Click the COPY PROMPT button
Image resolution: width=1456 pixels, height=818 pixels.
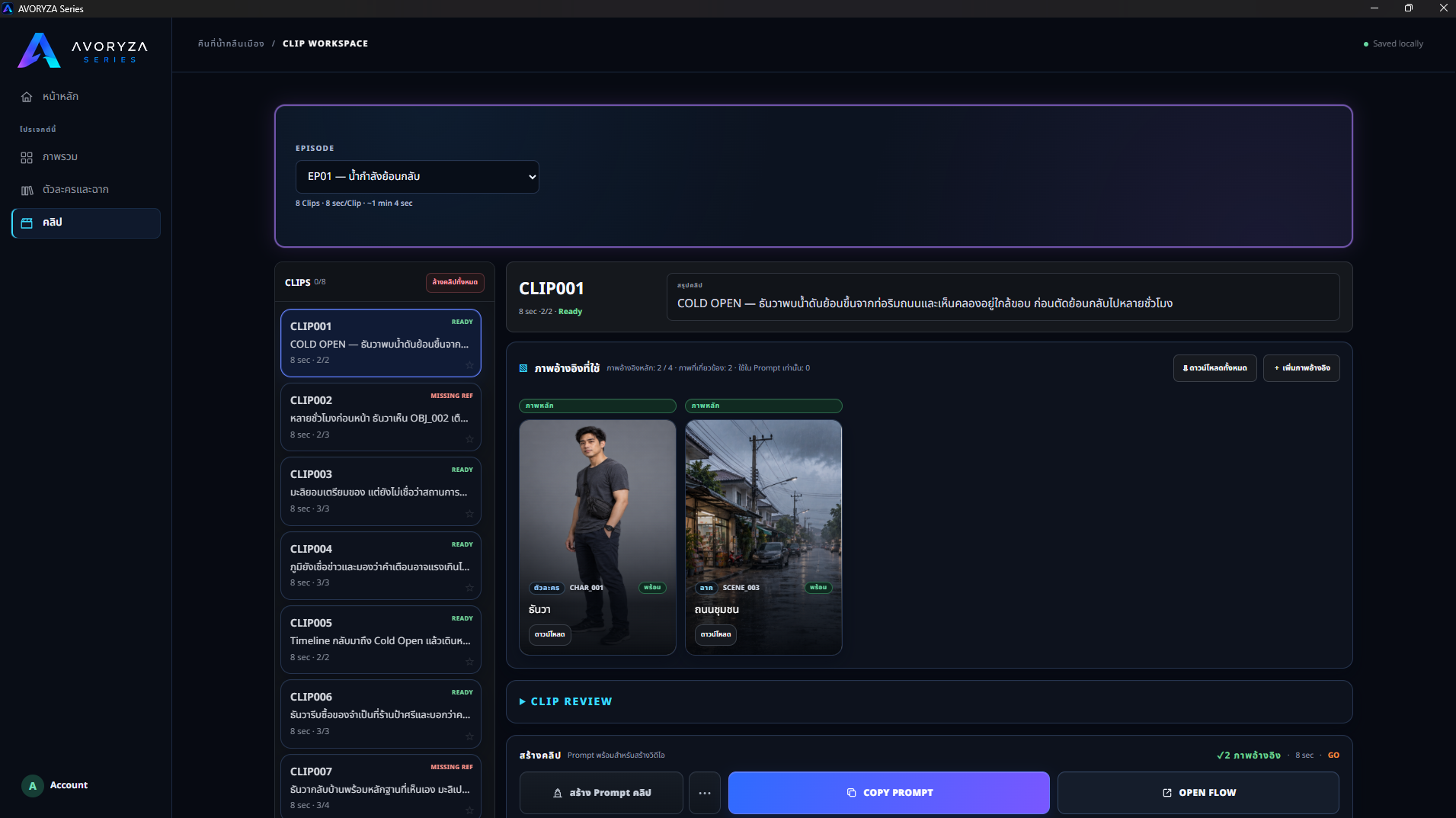888,793
